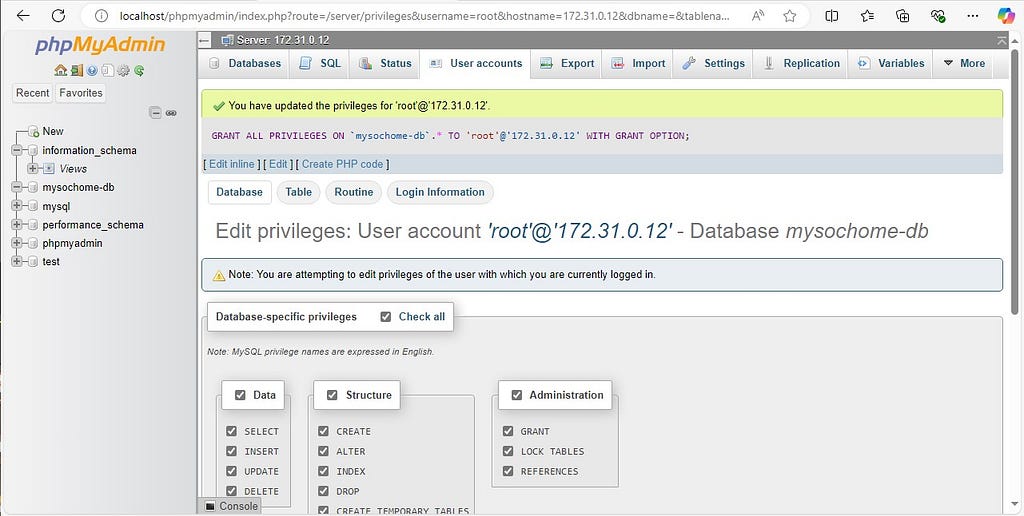Image resolution: width=1024 pixels, height=516 pixels.
Task: Open the More dropdown menu
Action: click(x=964, y=63)
